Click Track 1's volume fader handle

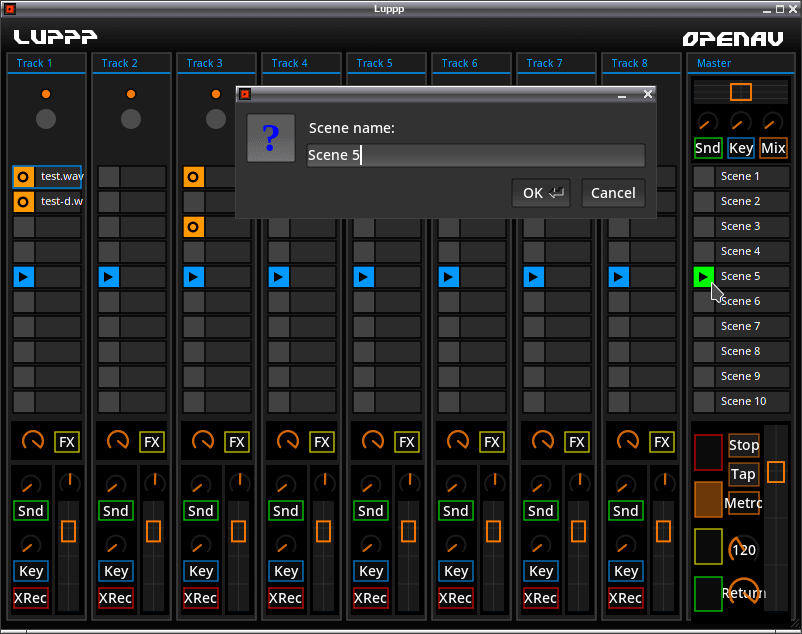click(69, 531)
